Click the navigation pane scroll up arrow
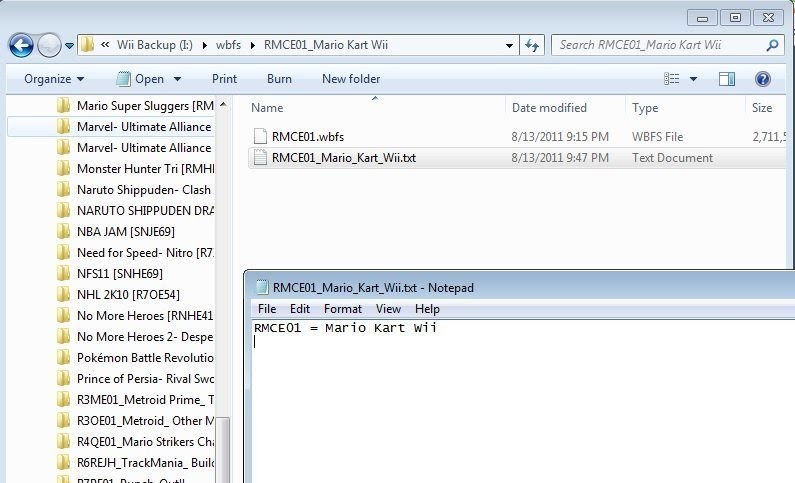 point(223,104)
